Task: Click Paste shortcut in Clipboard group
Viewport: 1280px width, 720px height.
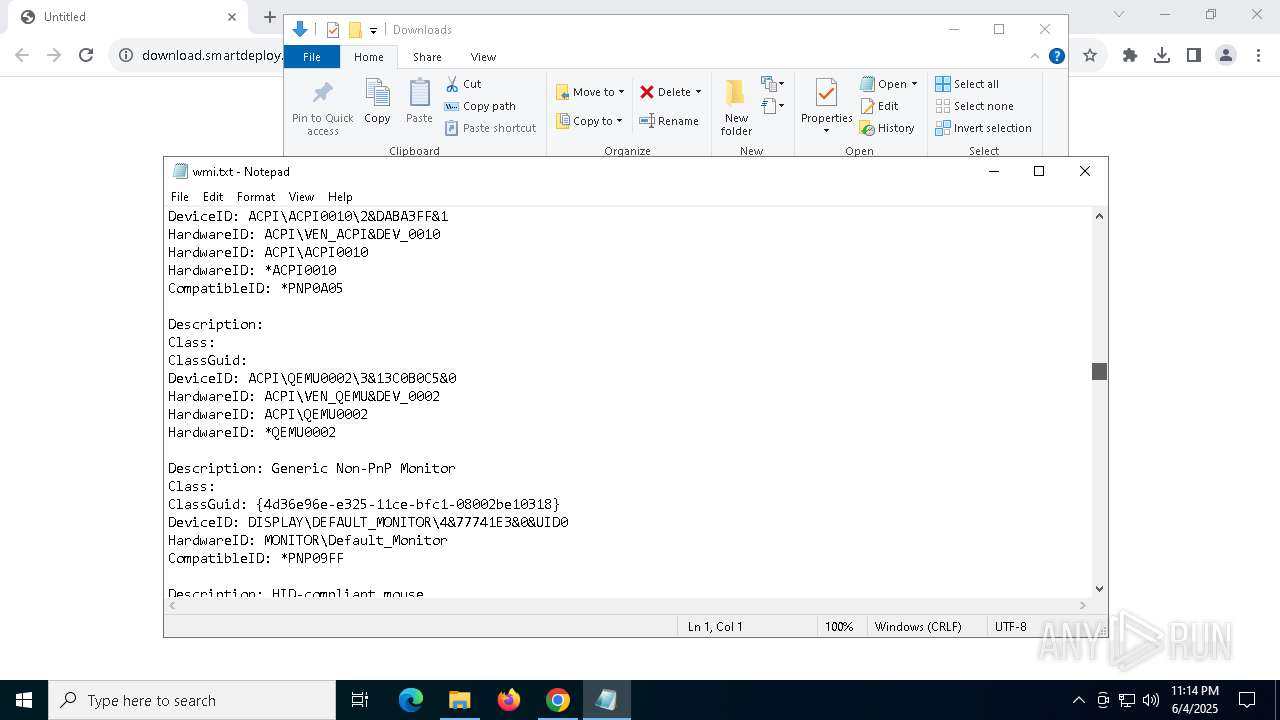Action: tap(490, 128)
